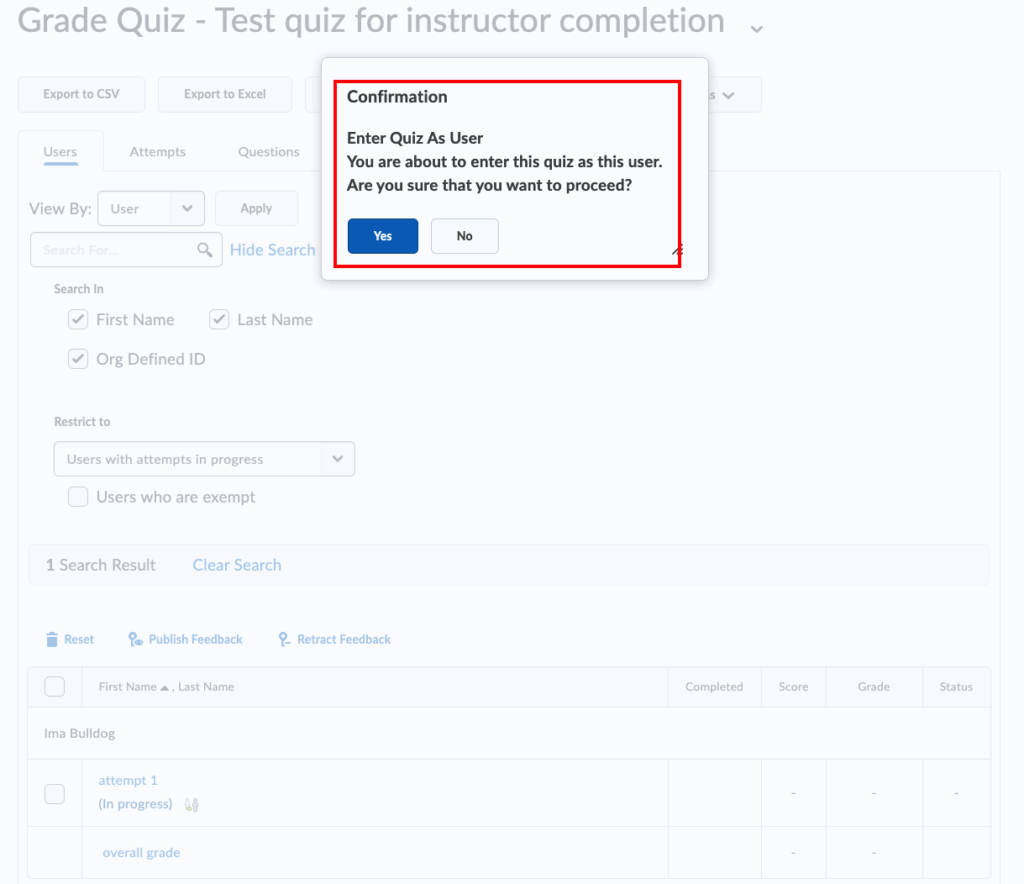Uncheck the First Name checkbox
Viewport: 1024px width, 884px height.
click(78, 320)
